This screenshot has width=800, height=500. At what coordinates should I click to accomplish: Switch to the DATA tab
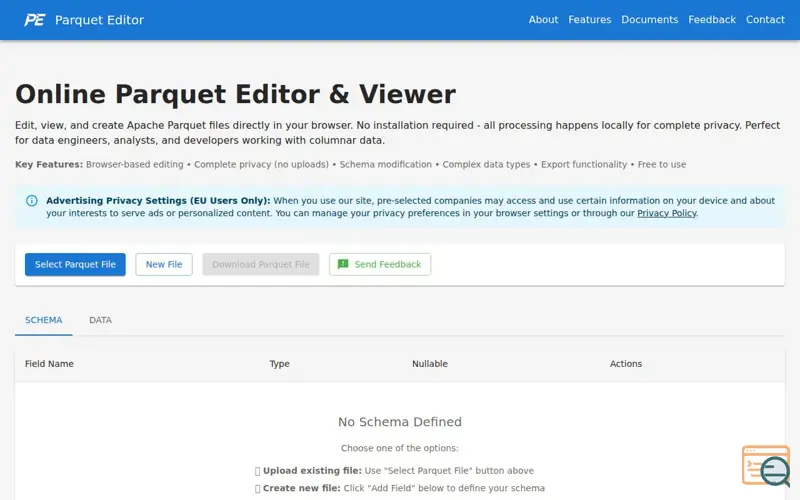[x=100, y=320]
